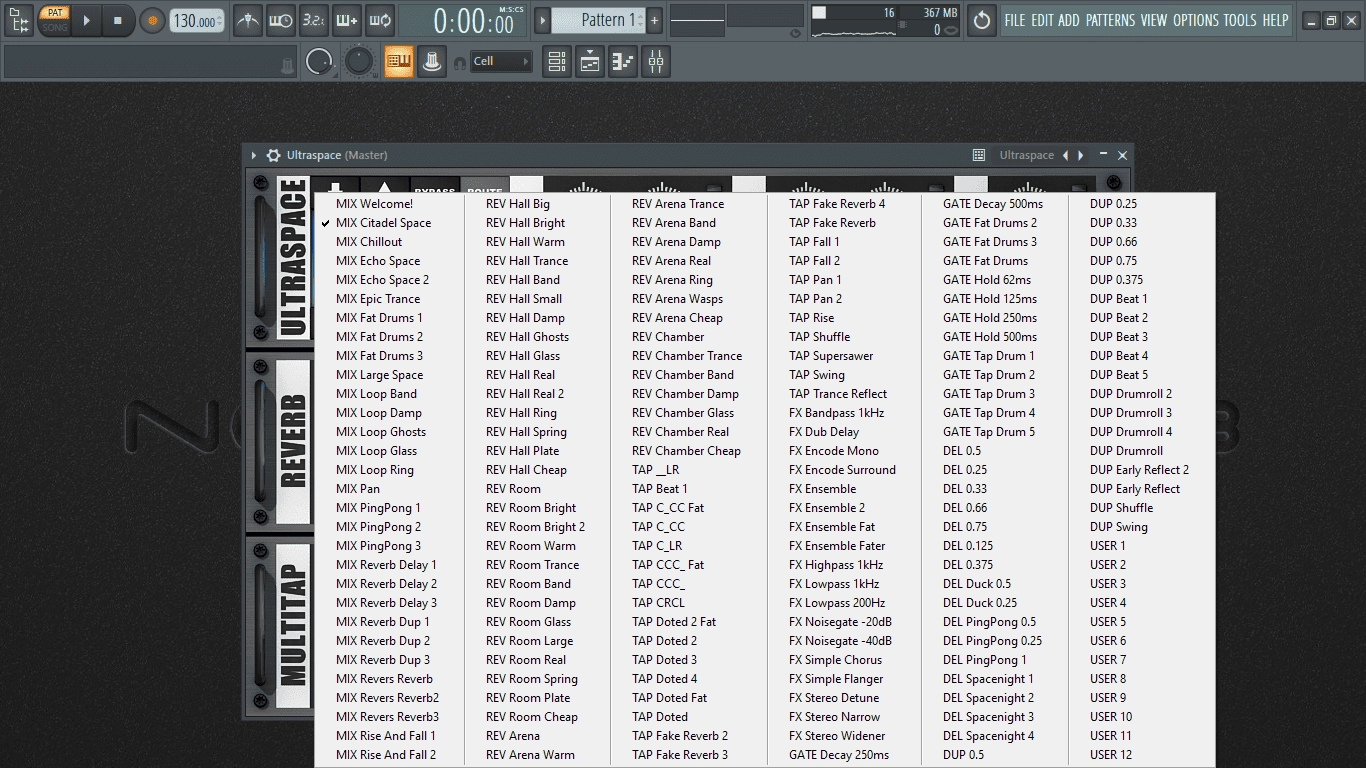The width and height of the screenshot is (1366, 768).
Task: Toggle the metronome icon
Action: click(x=248, y=20)
